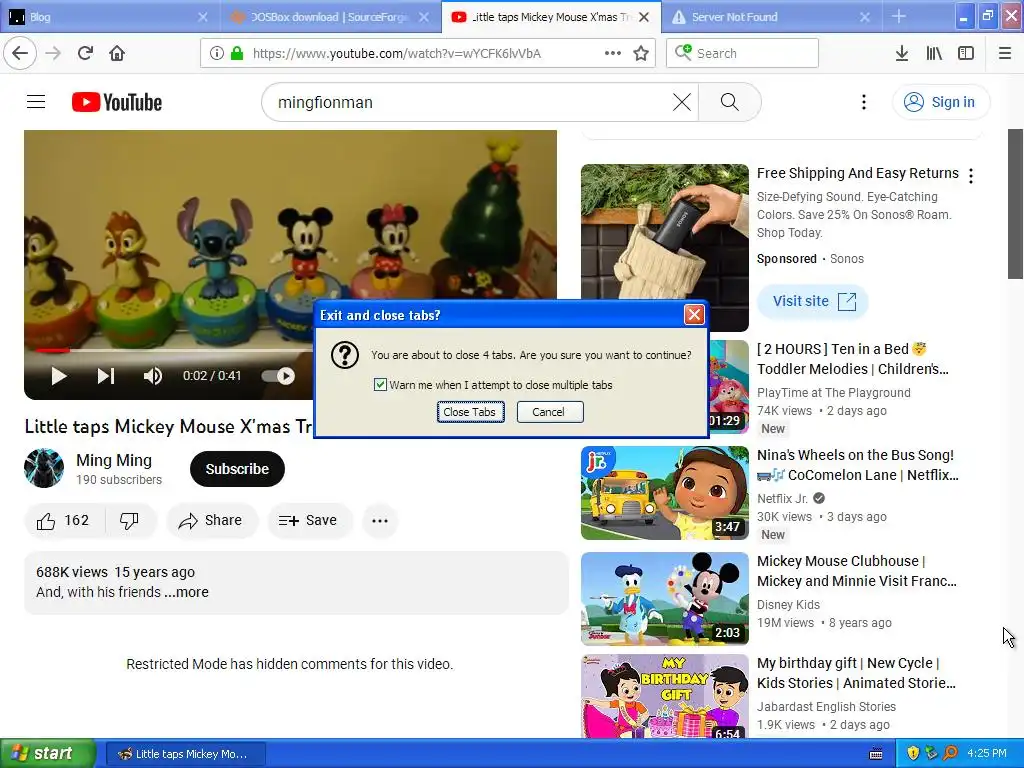1024x768 pixels.
Task: Click the page vertical scrollbar thumb
Action: [1016, 204]
